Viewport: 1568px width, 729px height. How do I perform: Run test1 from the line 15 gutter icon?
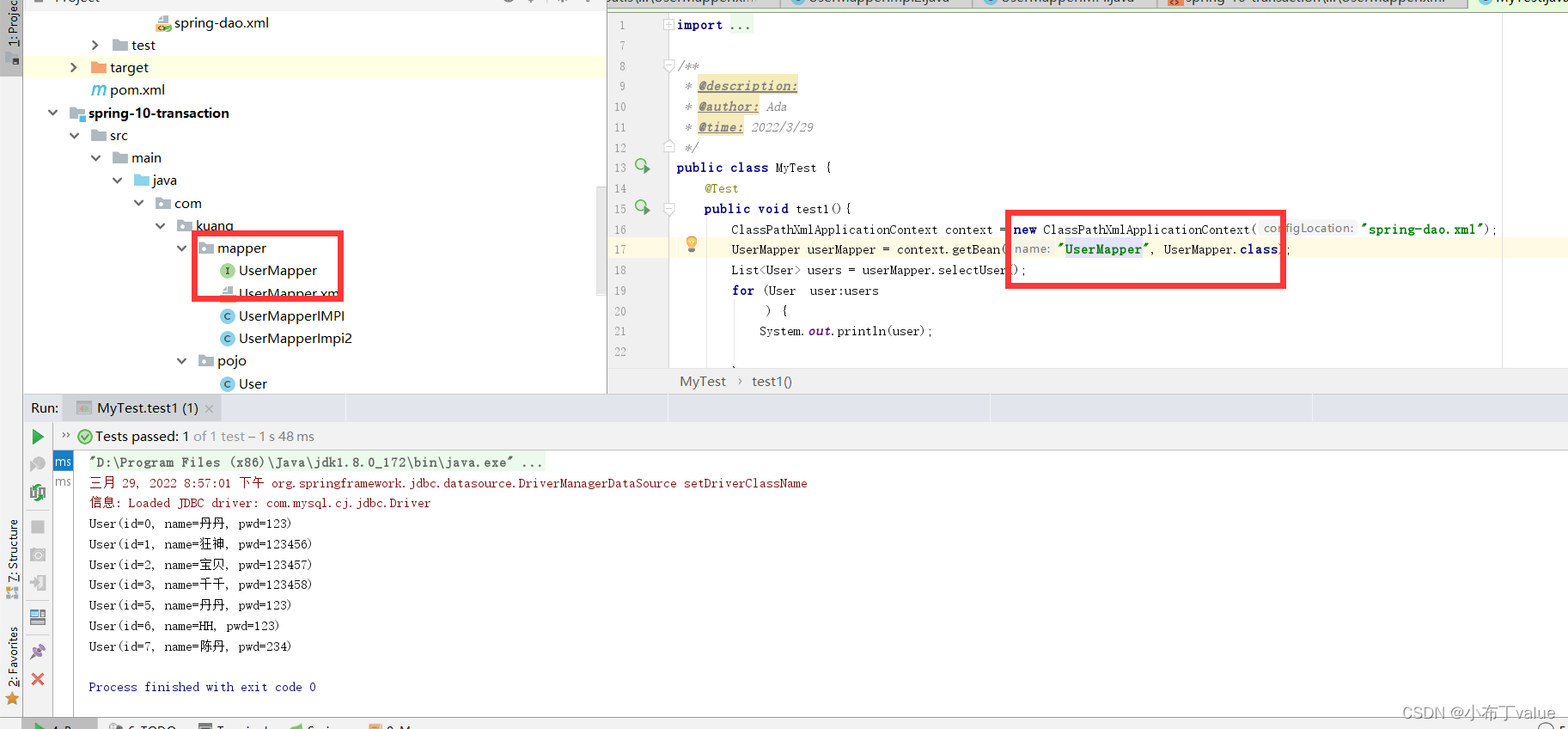(x=642, y=207)
